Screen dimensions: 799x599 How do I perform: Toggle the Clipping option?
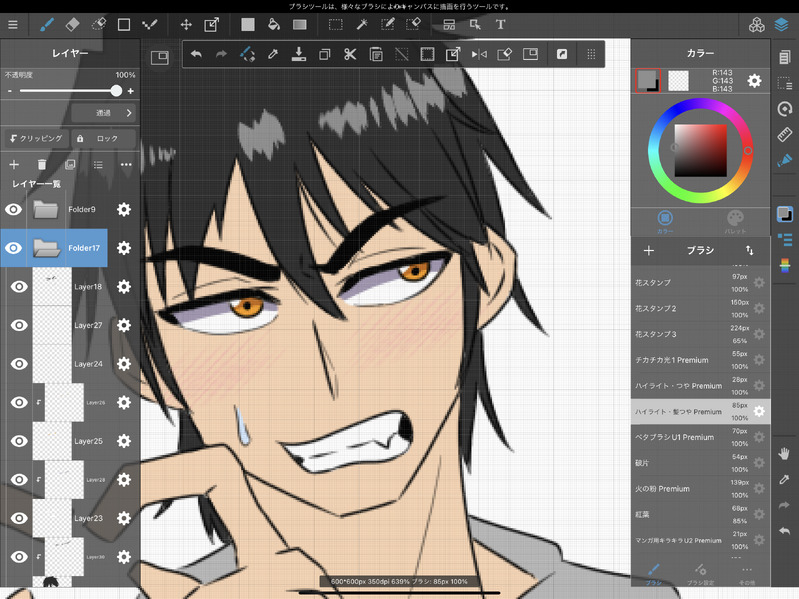click(37, 139)
